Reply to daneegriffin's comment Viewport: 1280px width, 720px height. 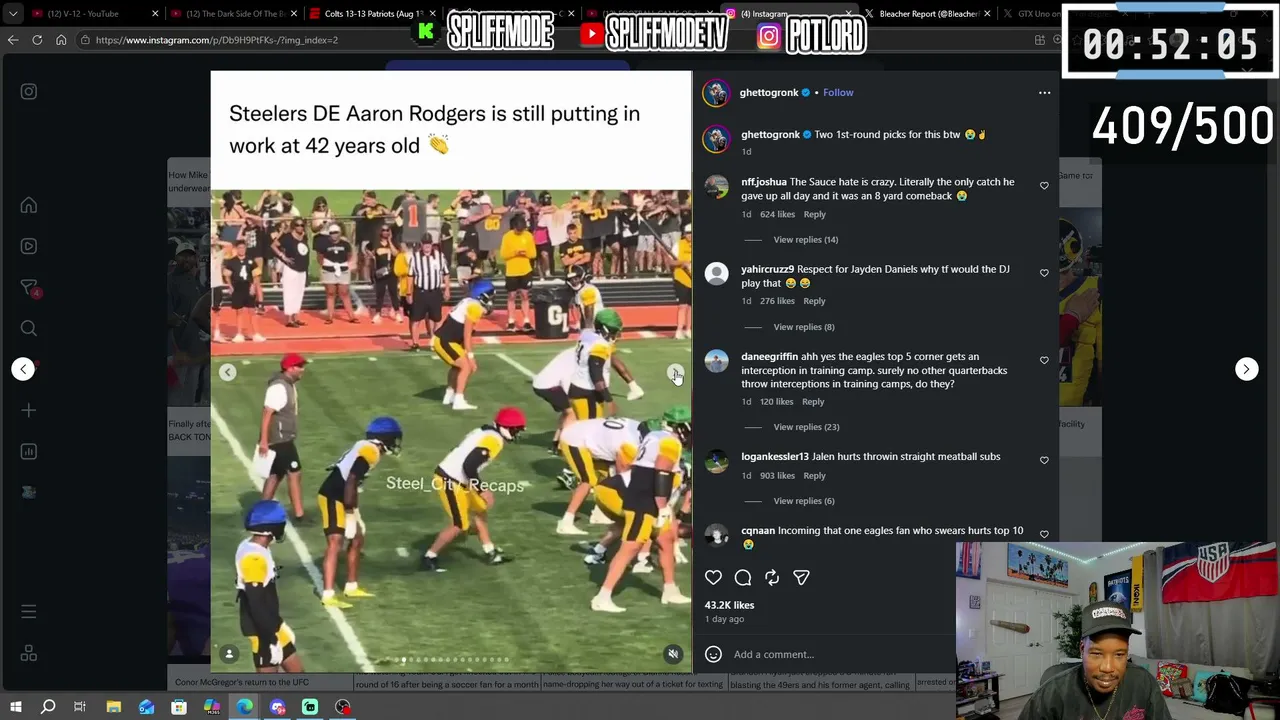pos(813,402)
